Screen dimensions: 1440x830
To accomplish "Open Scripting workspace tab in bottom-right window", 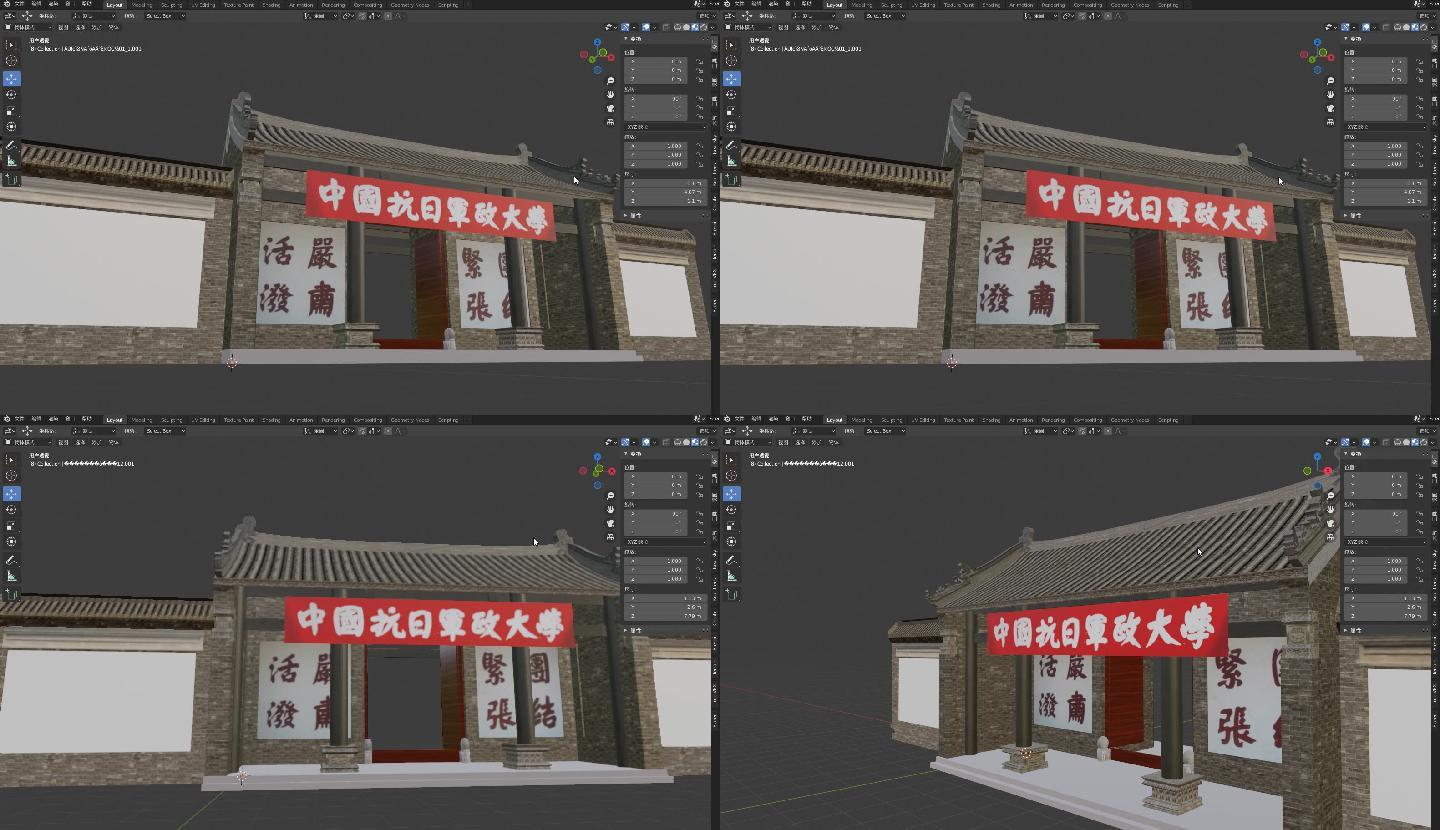I will [x=1168, y=419].
